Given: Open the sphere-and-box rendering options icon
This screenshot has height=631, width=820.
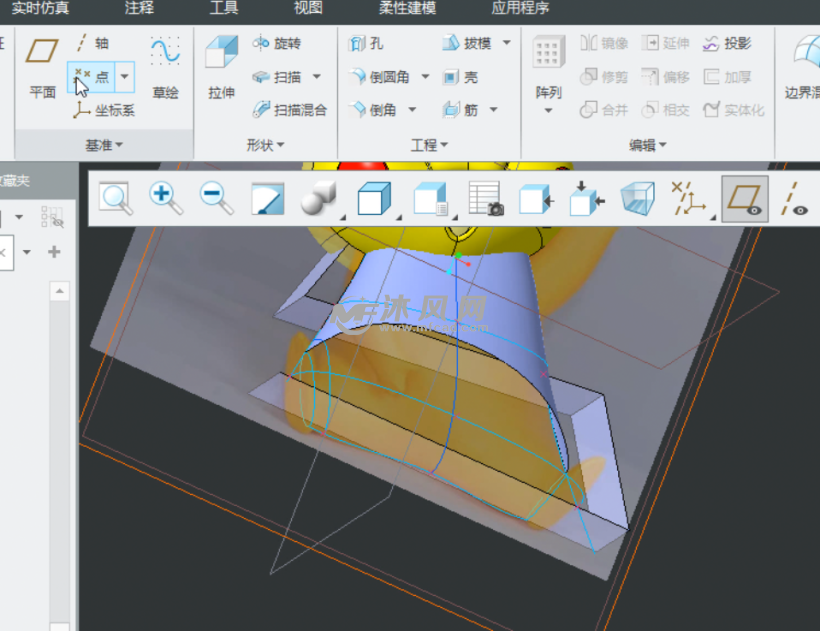Looking at the screenshot, I should click(x=320, y=199).
